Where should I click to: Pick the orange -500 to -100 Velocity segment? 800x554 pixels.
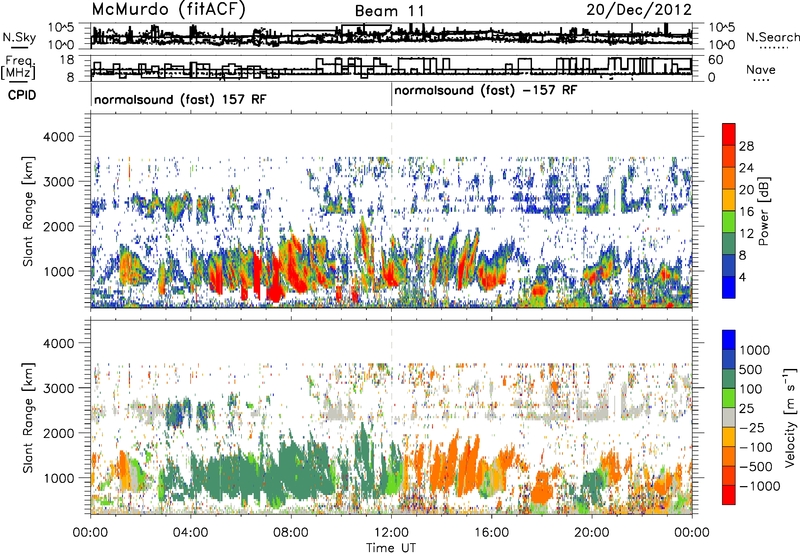click(x=729, y=457)
